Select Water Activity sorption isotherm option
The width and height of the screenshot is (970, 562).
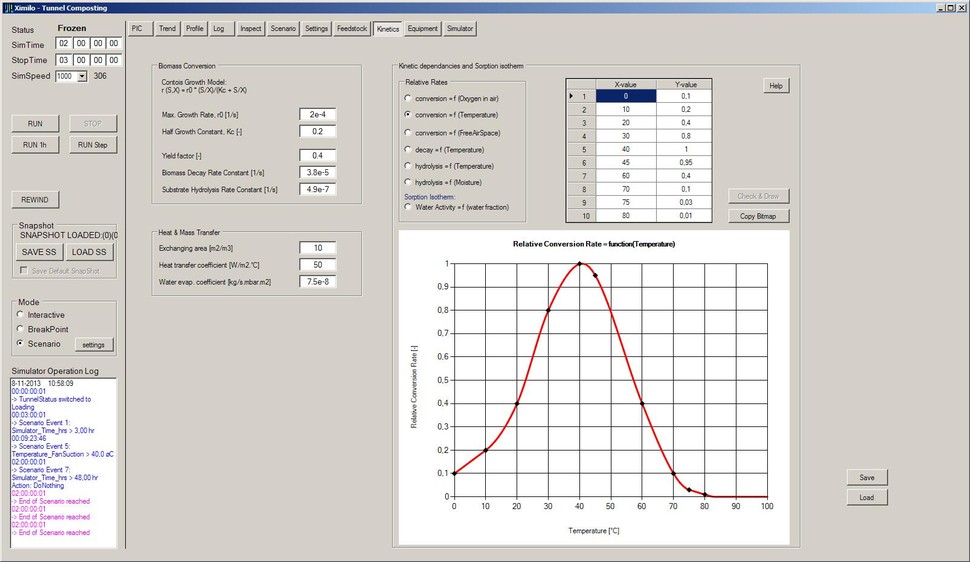408,207
